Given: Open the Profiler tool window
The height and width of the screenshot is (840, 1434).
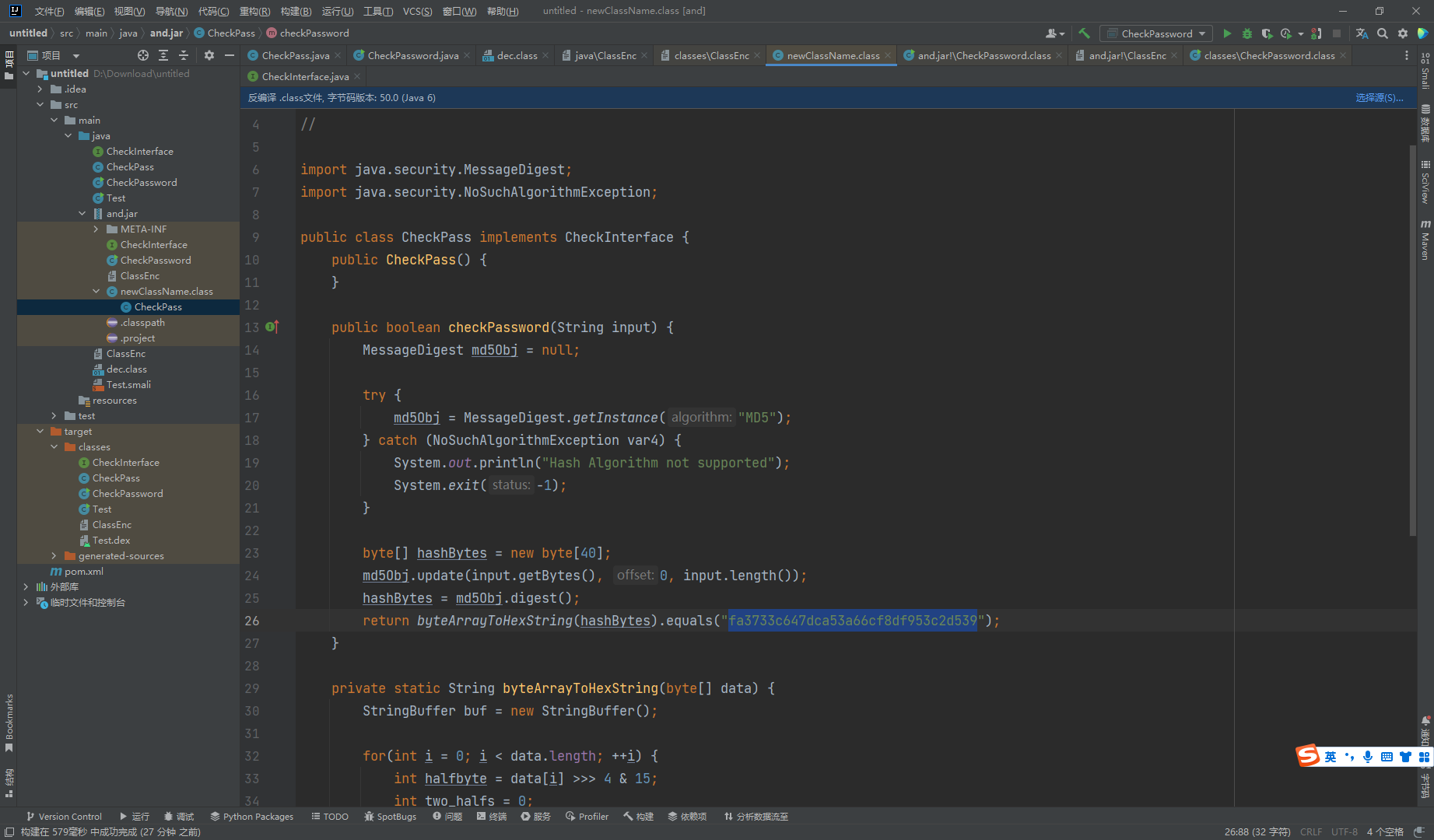Looking at the screenshot, I should (x=587, y=816).
